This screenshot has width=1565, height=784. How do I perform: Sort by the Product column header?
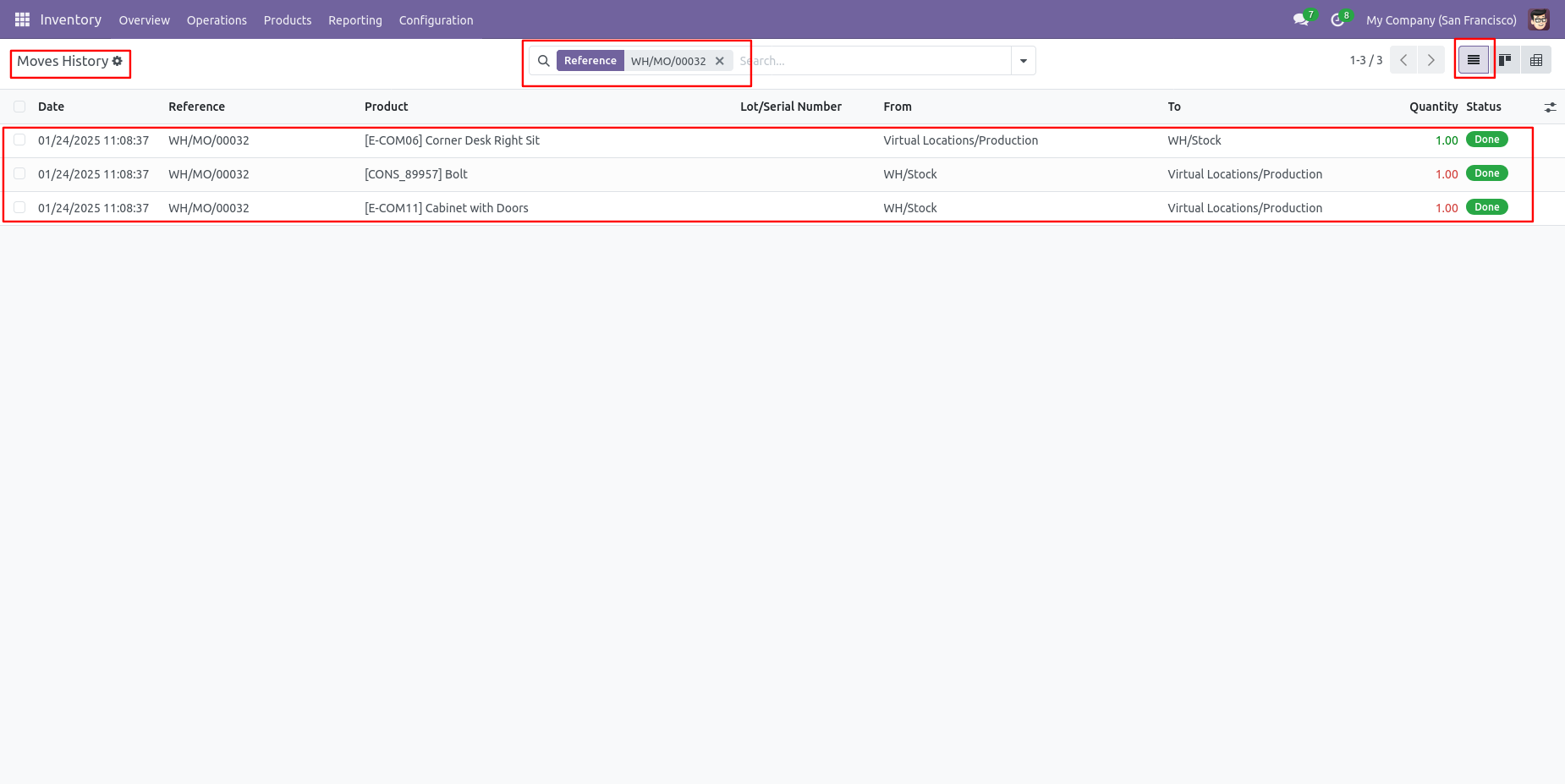[387, 107]
